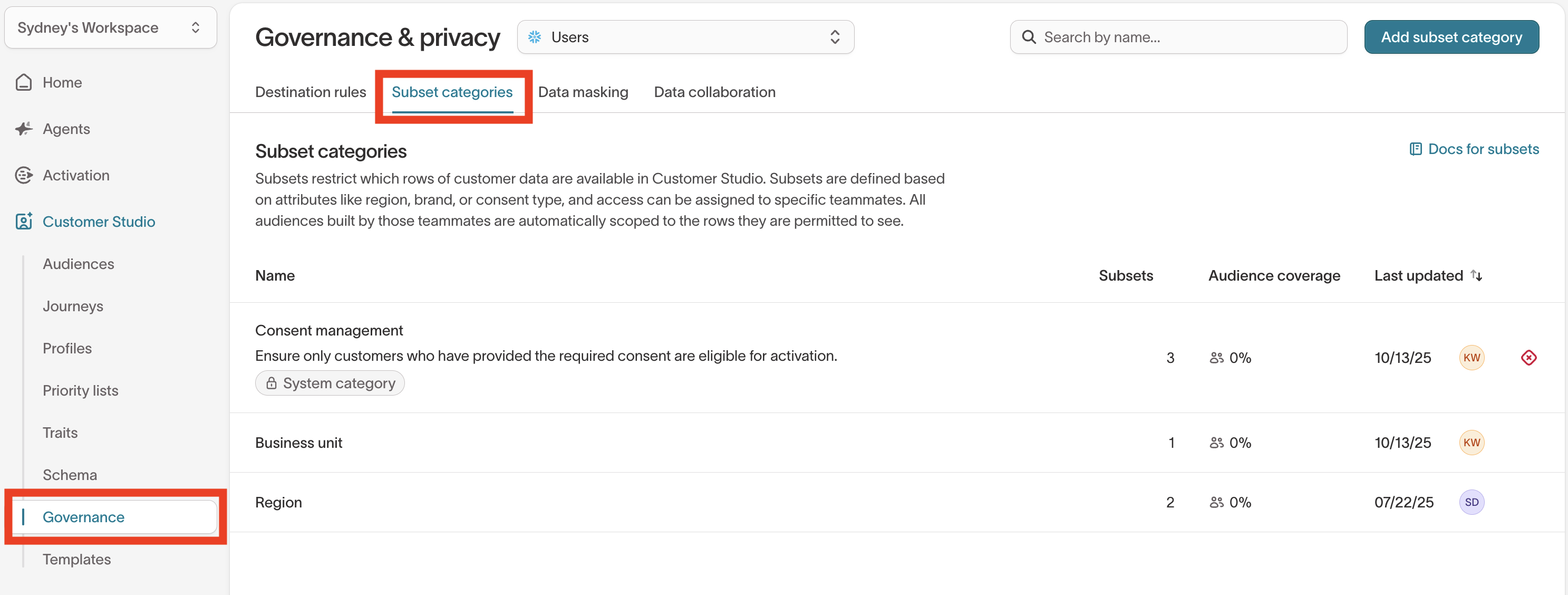Click the Home icon in sidebar

pos(24,82)
